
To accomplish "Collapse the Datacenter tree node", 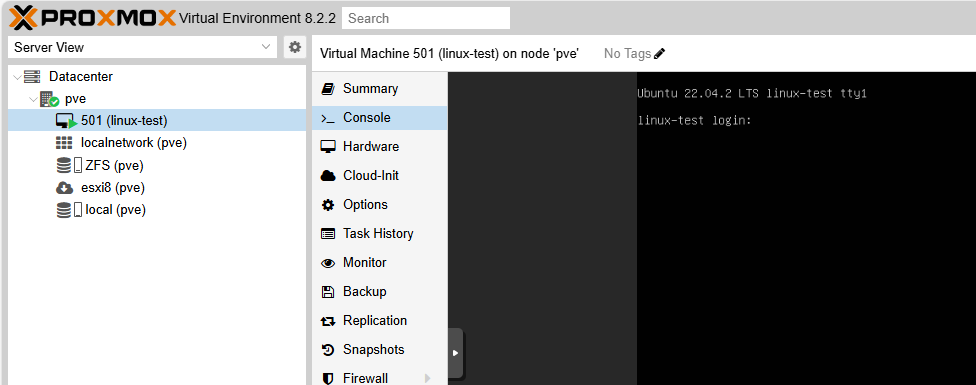I will (x=17, y=77).
